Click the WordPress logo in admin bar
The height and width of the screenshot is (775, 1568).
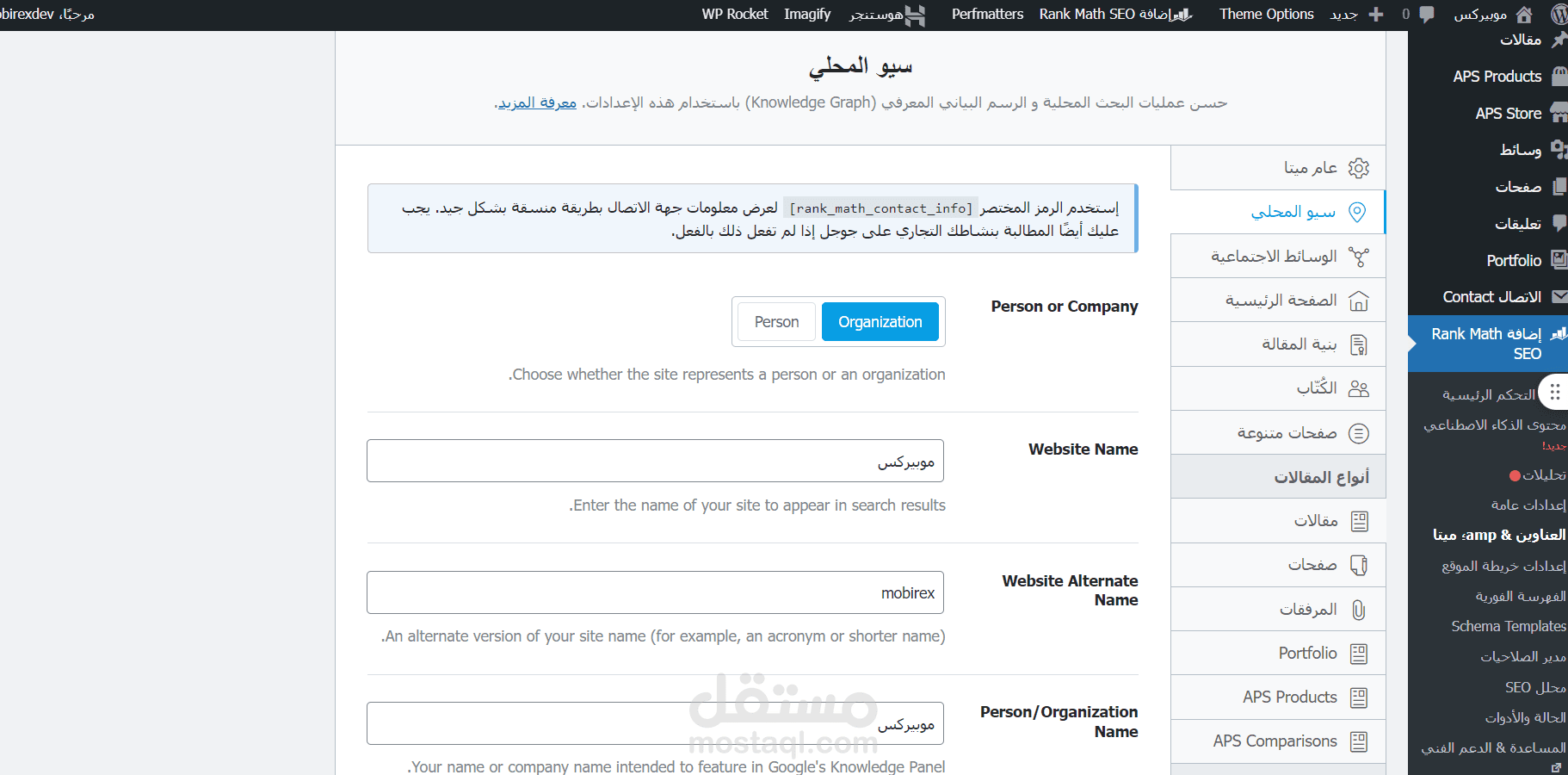click(x=1559, y=14)
